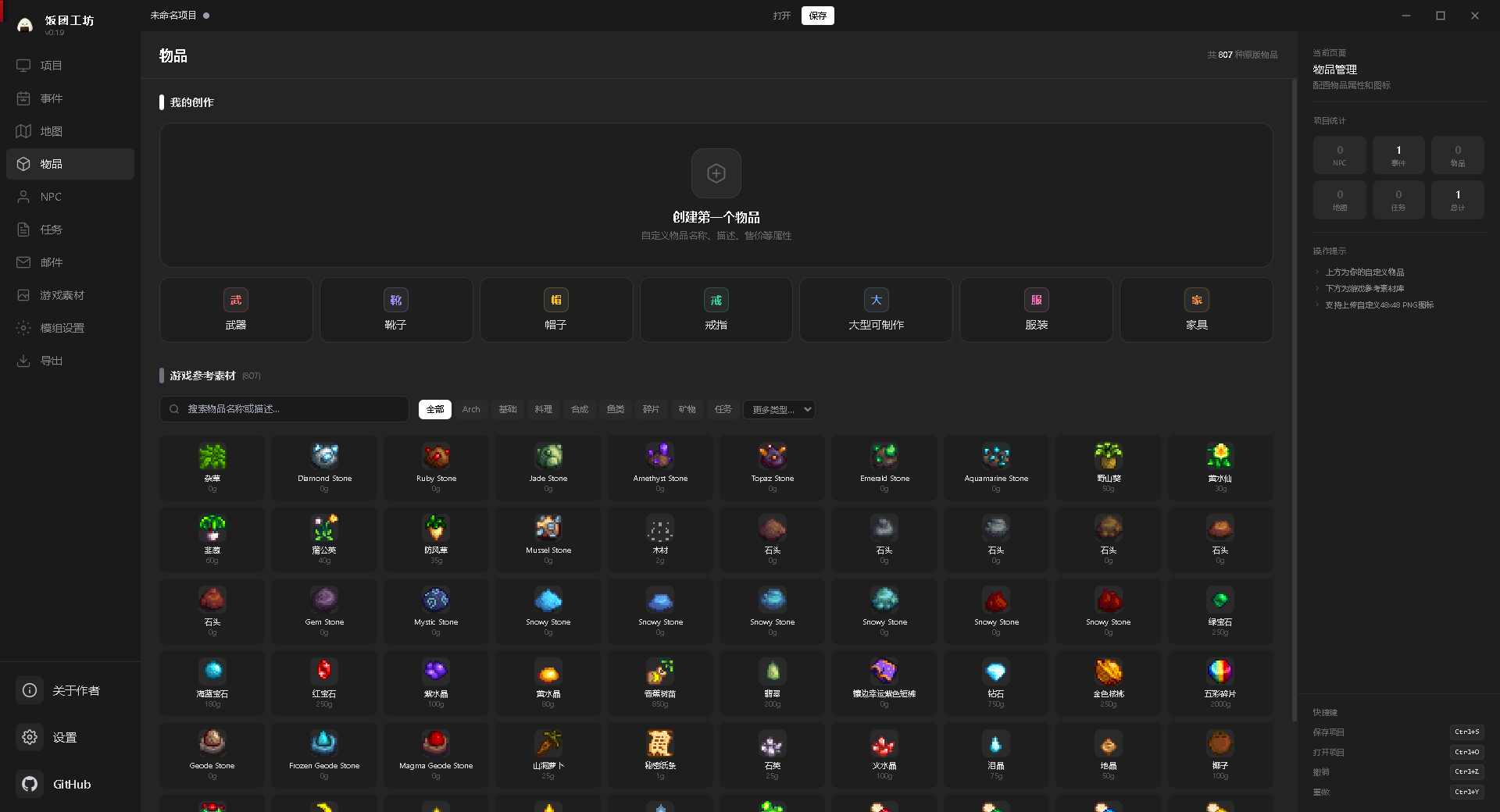Select the Diamond Stone item
This screenshot has width=1500, height=812.
tap(324, 467)
